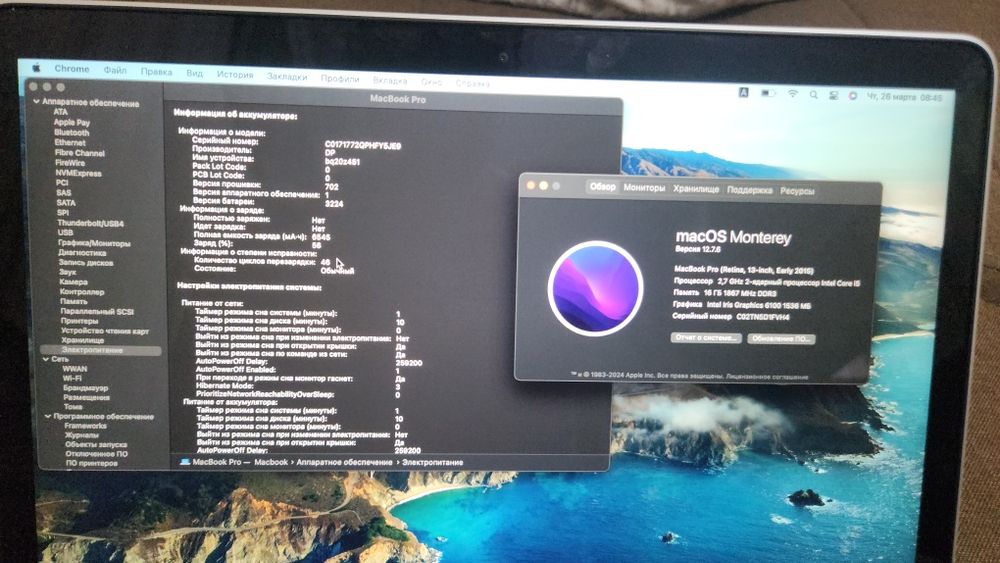Click the Siri icon in menu bar
Screen dimensions: 1000x563
pyautogui.click(x=853, y=96)
